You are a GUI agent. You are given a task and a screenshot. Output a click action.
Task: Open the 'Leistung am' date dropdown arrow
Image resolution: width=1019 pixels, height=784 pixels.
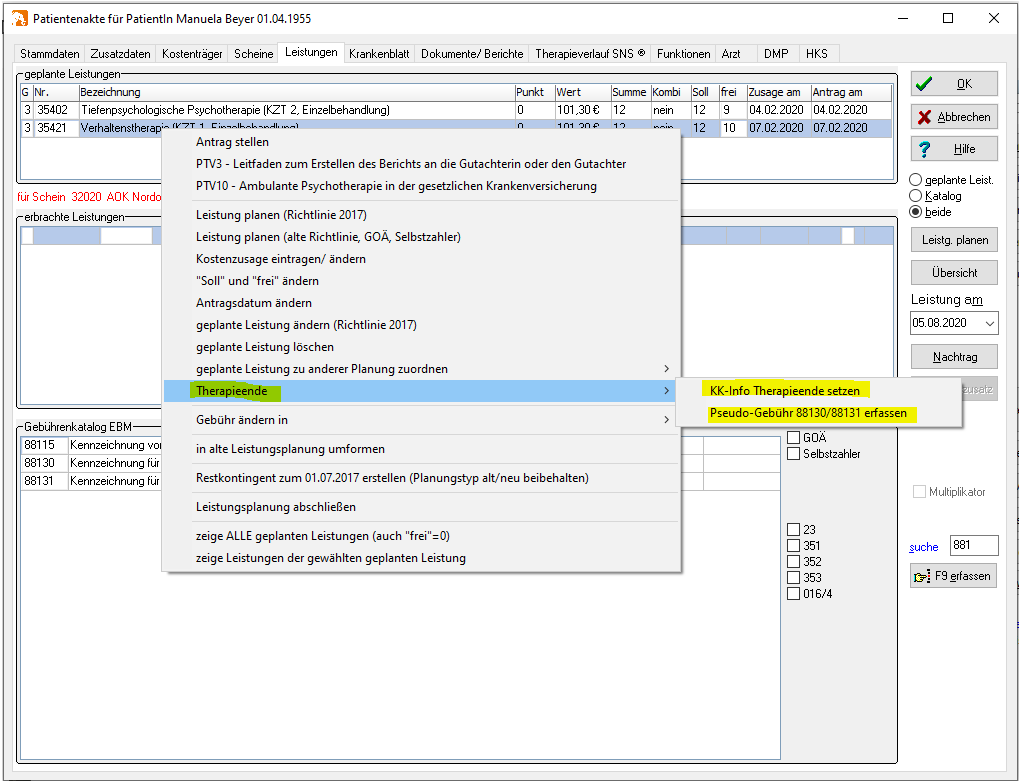click(x=990, y=323)
